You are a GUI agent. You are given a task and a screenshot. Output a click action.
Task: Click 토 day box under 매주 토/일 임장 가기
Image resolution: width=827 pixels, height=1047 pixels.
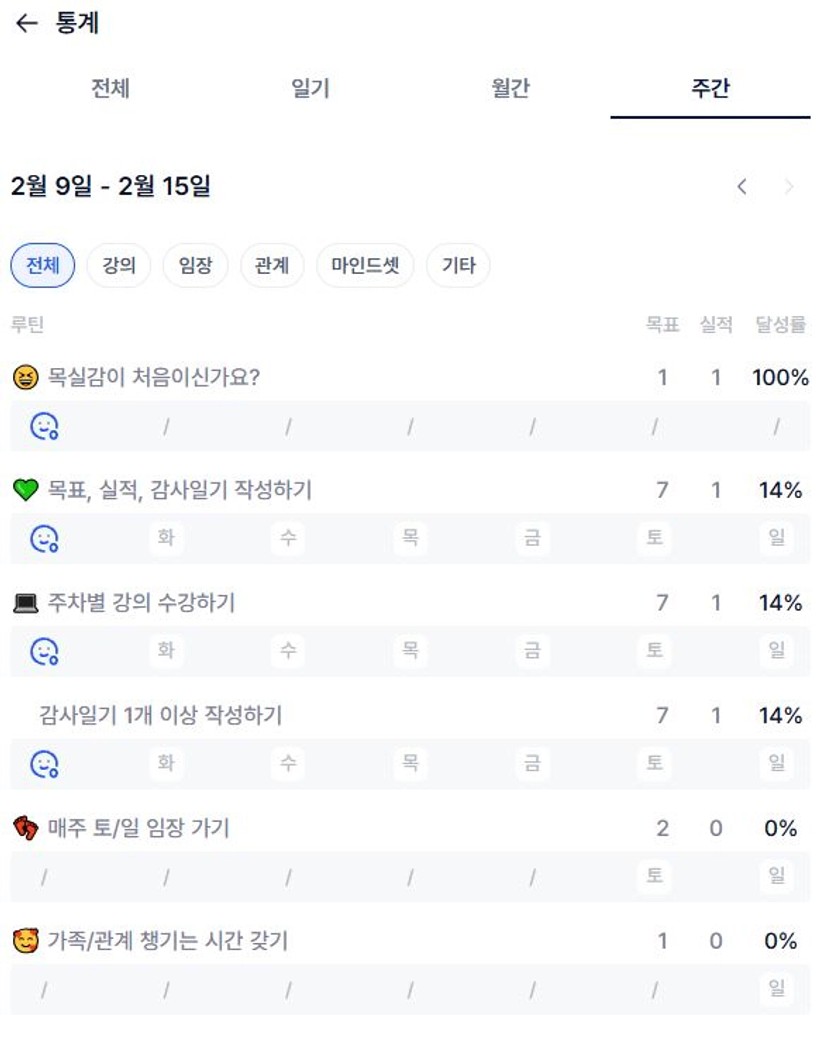pyautogui.click(x=654, y=876)
